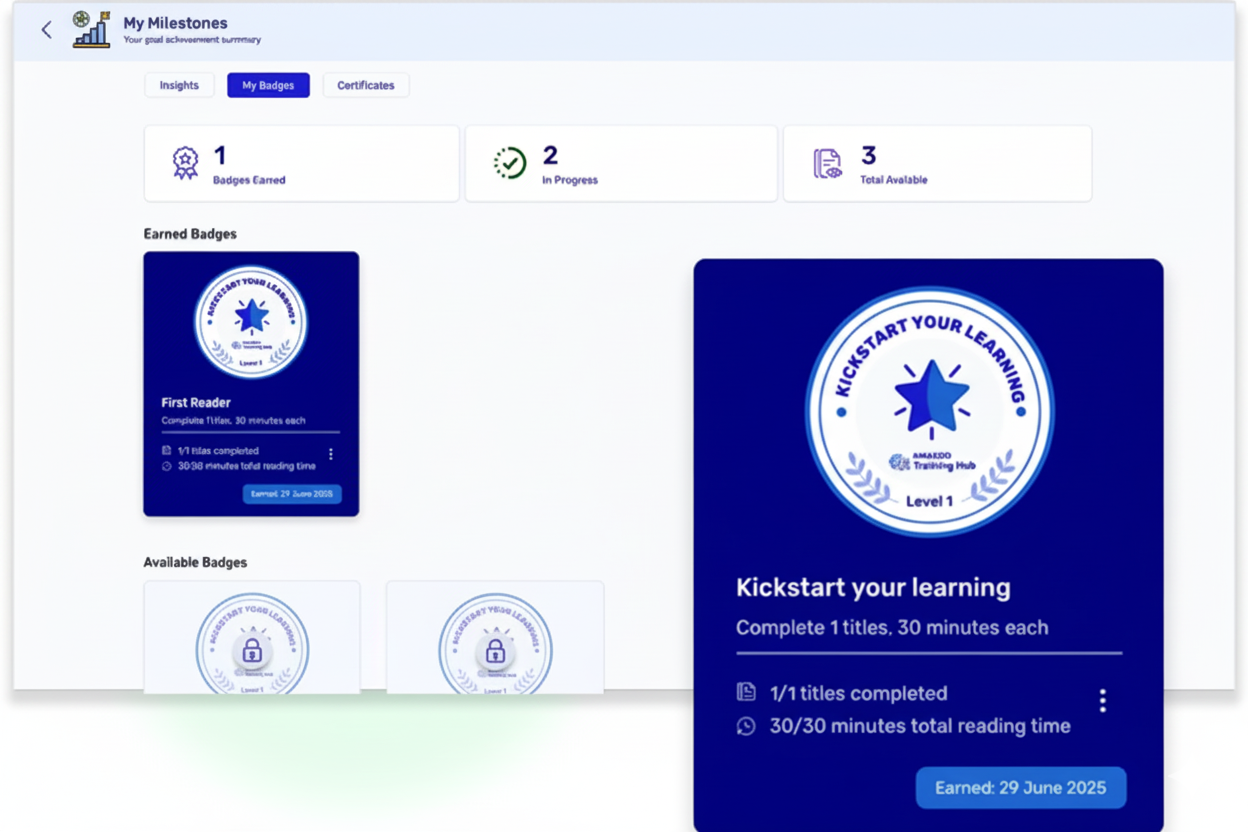Image resolution: width=1248 pixels, height=832 pixels.
Task: Select the My Badges tab
Action: pos(268,85)
